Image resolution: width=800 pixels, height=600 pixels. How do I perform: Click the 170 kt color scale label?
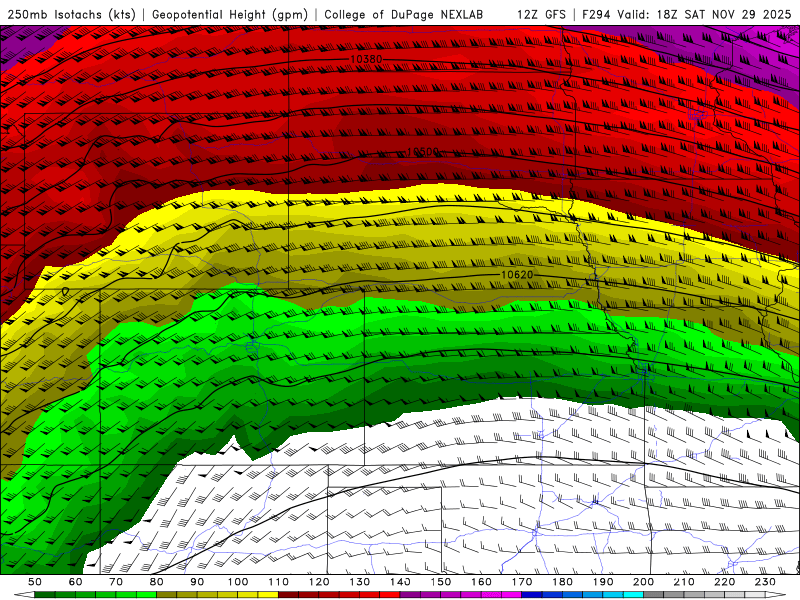click(x=522, y=582)
